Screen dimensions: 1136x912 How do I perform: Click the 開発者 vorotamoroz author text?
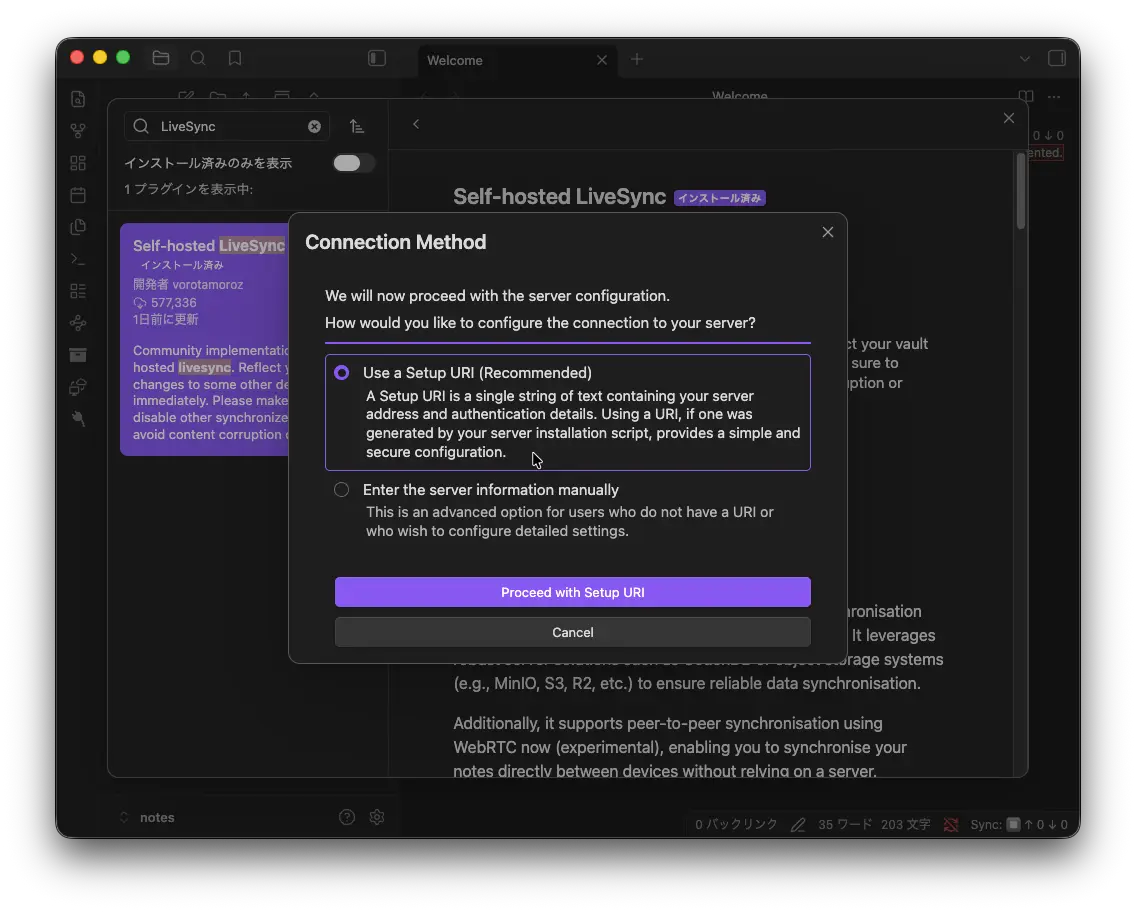[188, 285]
